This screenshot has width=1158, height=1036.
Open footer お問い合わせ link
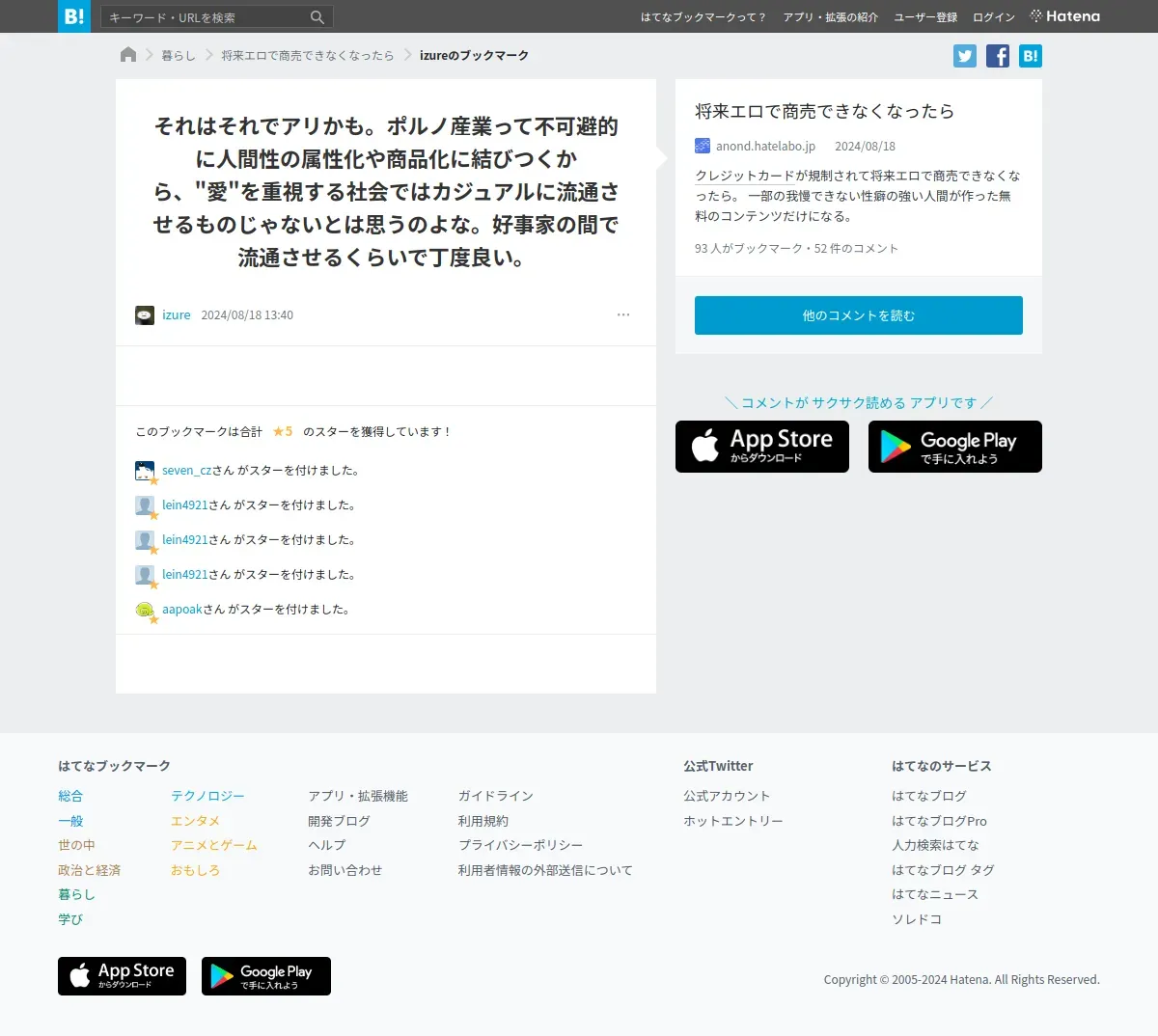pyautogui.click(x=345, y=870)
